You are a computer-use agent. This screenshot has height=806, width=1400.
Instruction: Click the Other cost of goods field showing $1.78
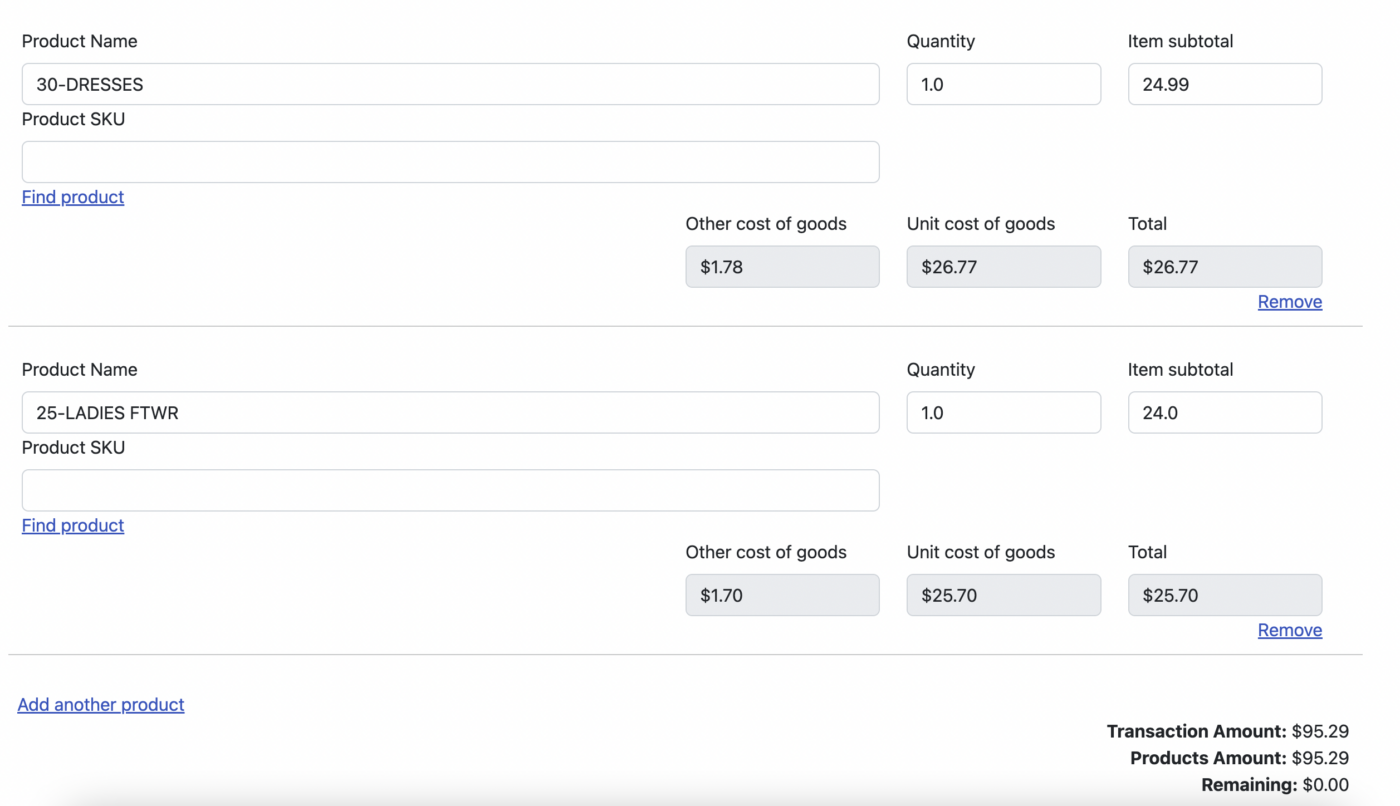[782, 266]
